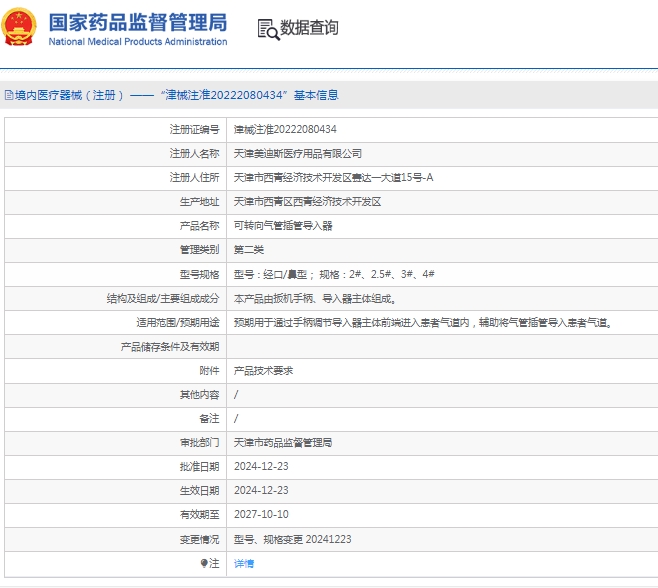Viewport: 658px width, 588px height.
Task: Click National Medical Products Administration subtitle
Action: pos(138,42)
